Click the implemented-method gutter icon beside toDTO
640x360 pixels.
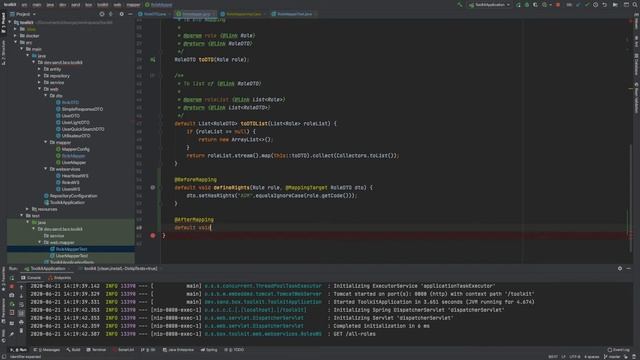[153, 60]
